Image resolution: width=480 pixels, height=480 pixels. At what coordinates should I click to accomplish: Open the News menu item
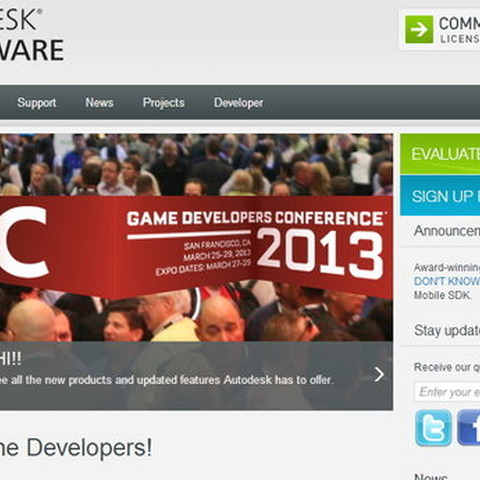click(99, 103)
